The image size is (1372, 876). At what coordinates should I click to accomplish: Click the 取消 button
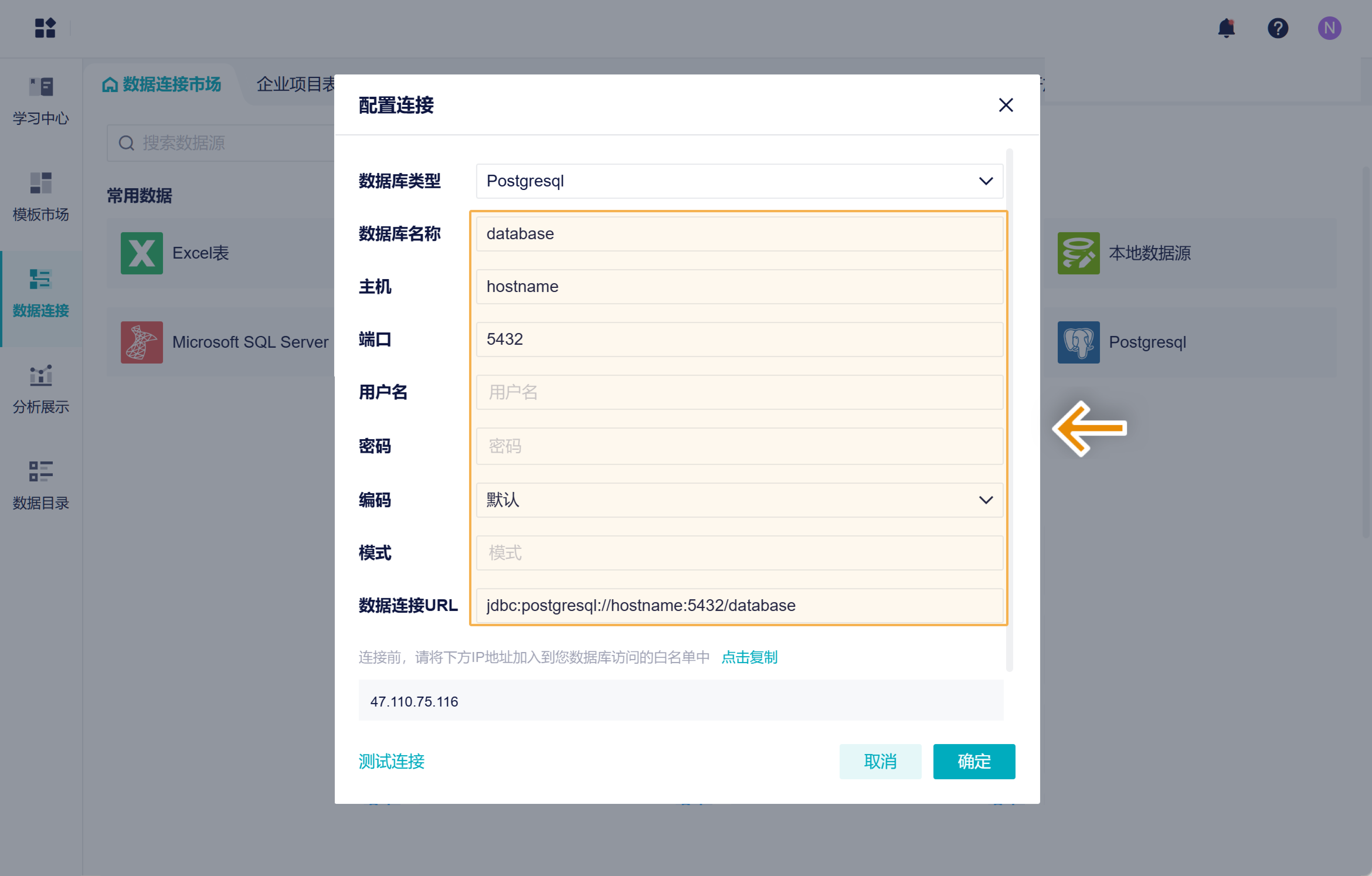coord(880,761)
